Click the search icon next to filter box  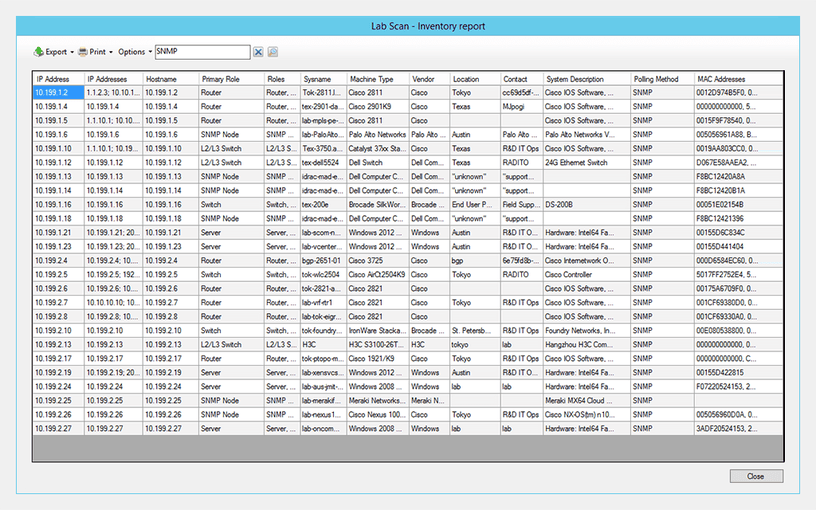point(273,52)
